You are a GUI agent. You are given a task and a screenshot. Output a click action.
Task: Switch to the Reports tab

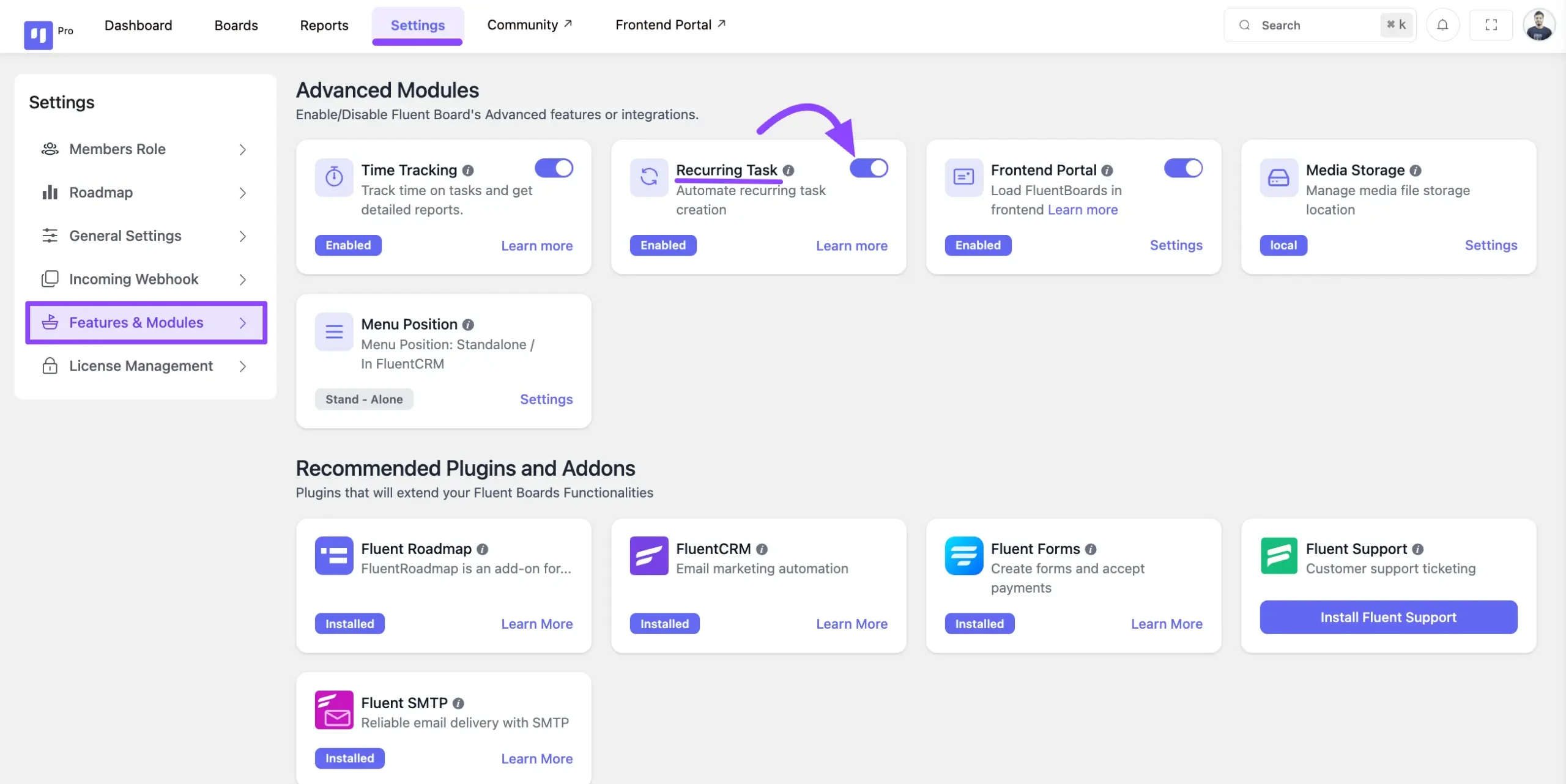point(324,25)
